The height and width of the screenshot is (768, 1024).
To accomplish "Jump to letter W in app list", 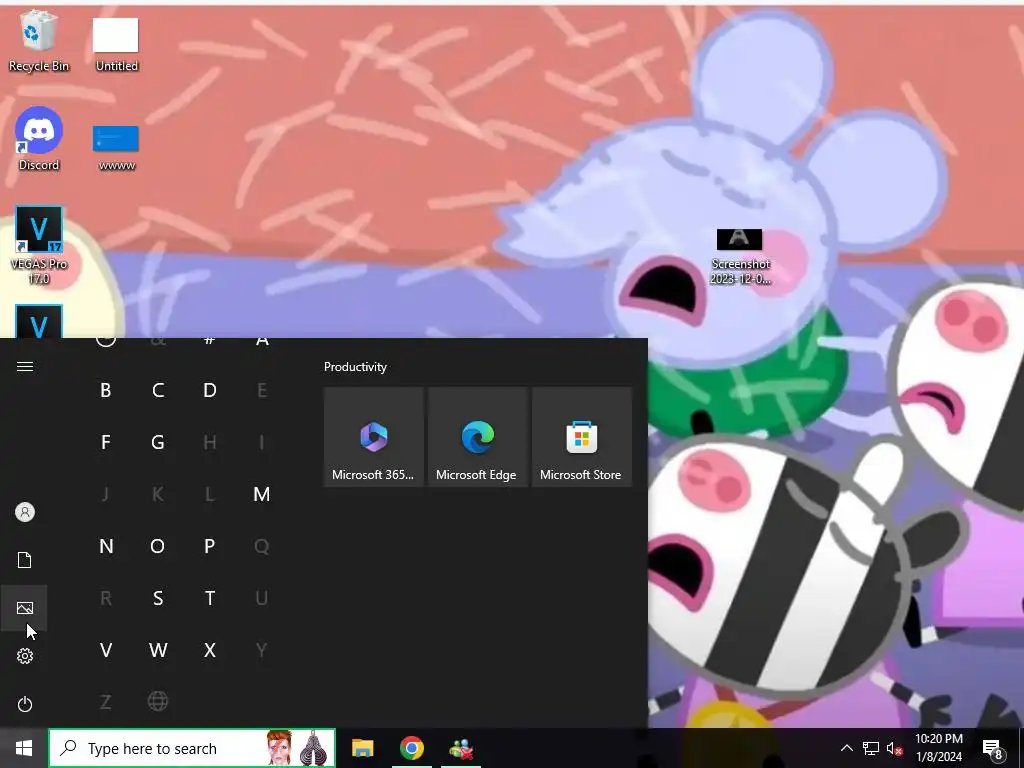I will point(157,650).
